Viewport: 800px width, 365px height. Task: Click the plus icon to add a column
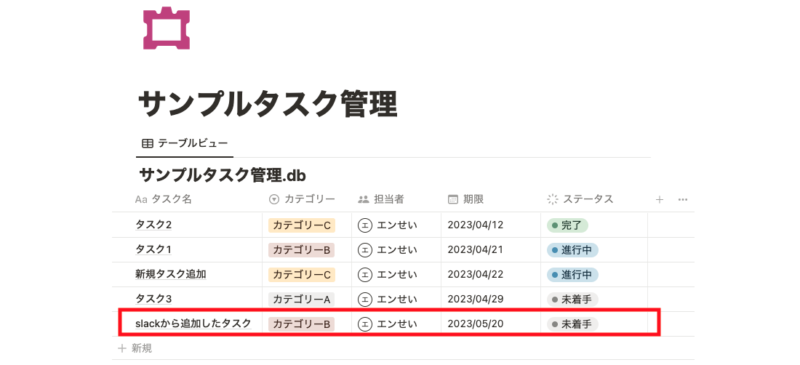click(x=659, y=200)
